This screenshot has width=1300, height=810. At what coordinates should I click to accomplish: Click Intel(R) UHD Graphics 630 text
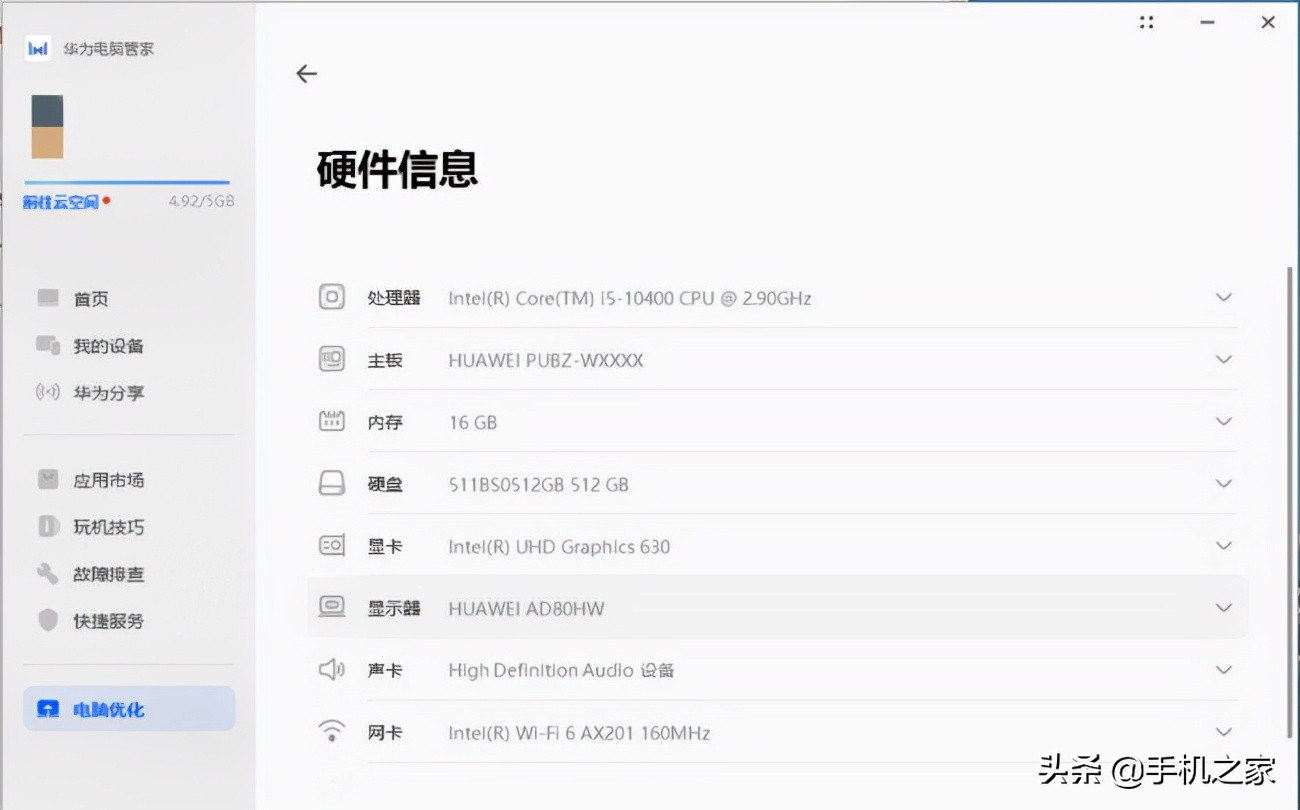pyautogui.click(x=558, y=546)
